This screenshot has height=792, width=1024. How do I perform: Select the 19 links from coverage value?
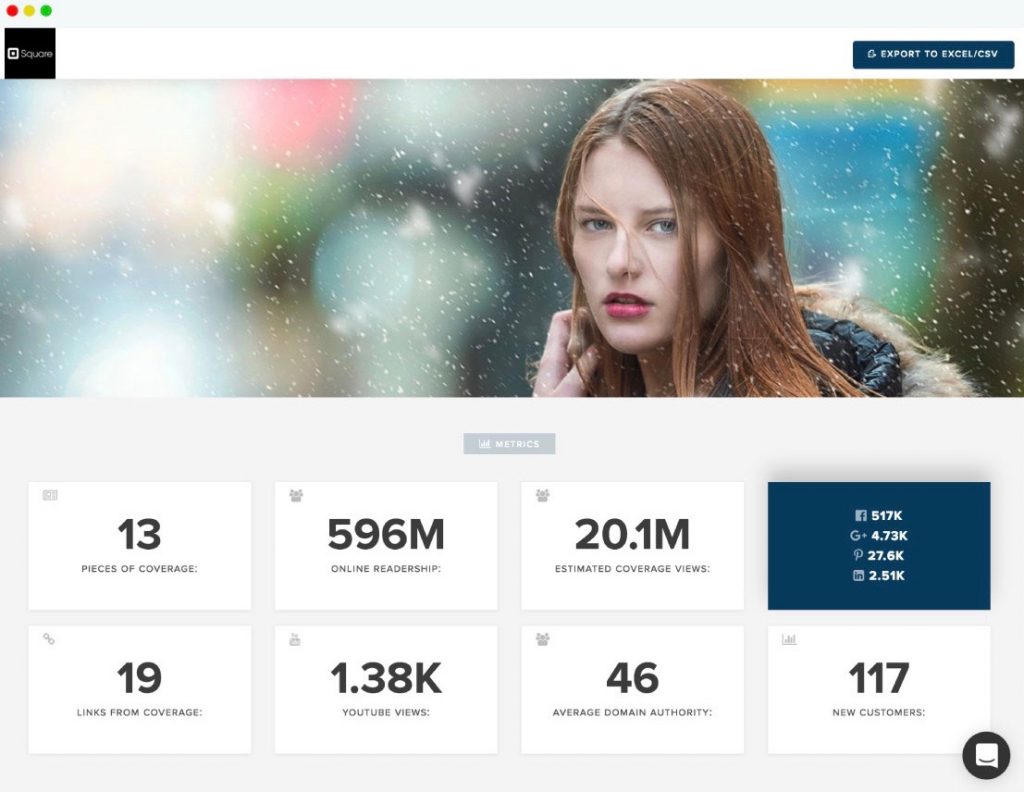(139, 678)
